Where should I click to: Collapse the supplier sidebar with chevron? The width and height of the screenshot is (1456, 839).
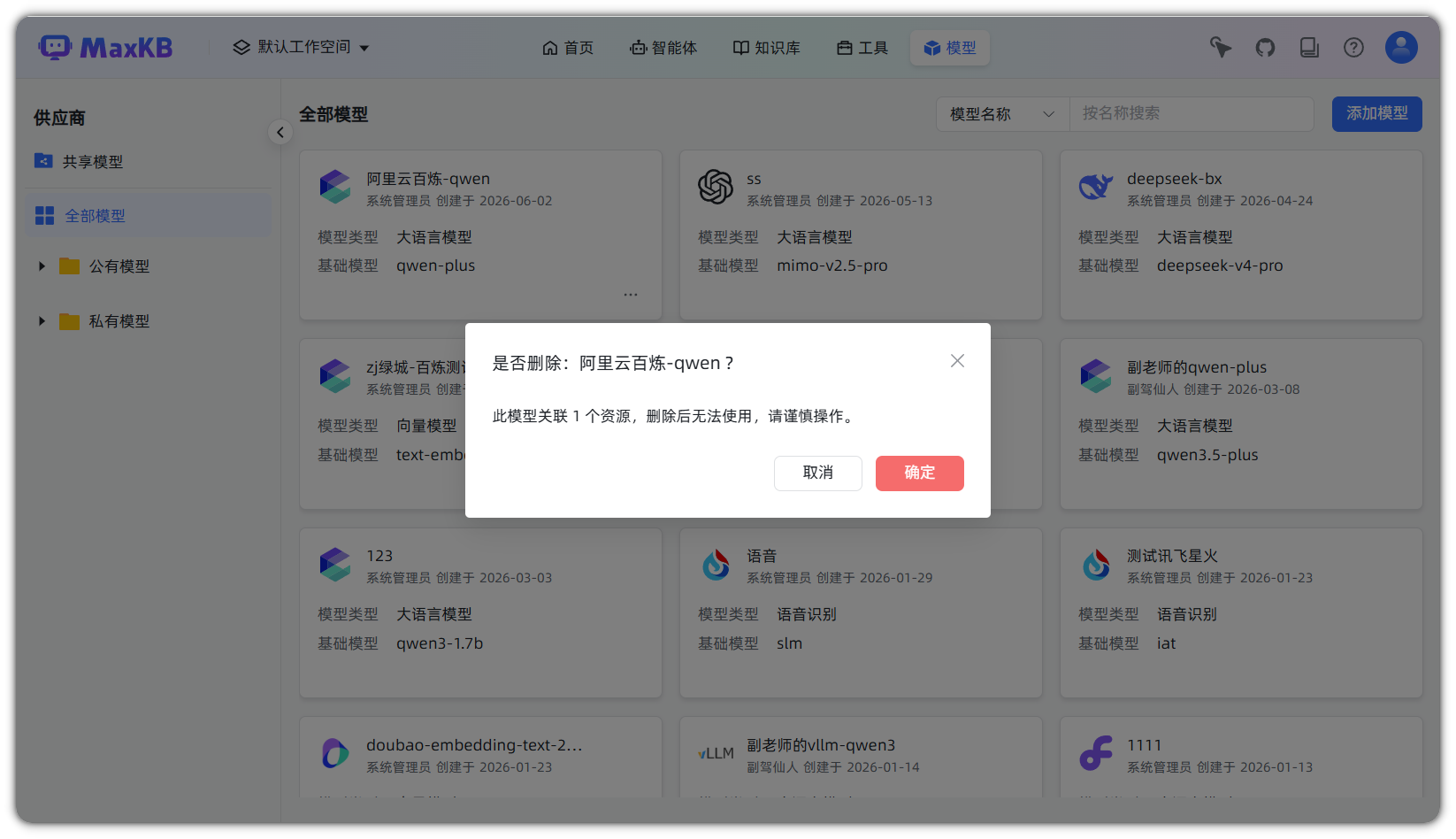(x=280, y=133)
